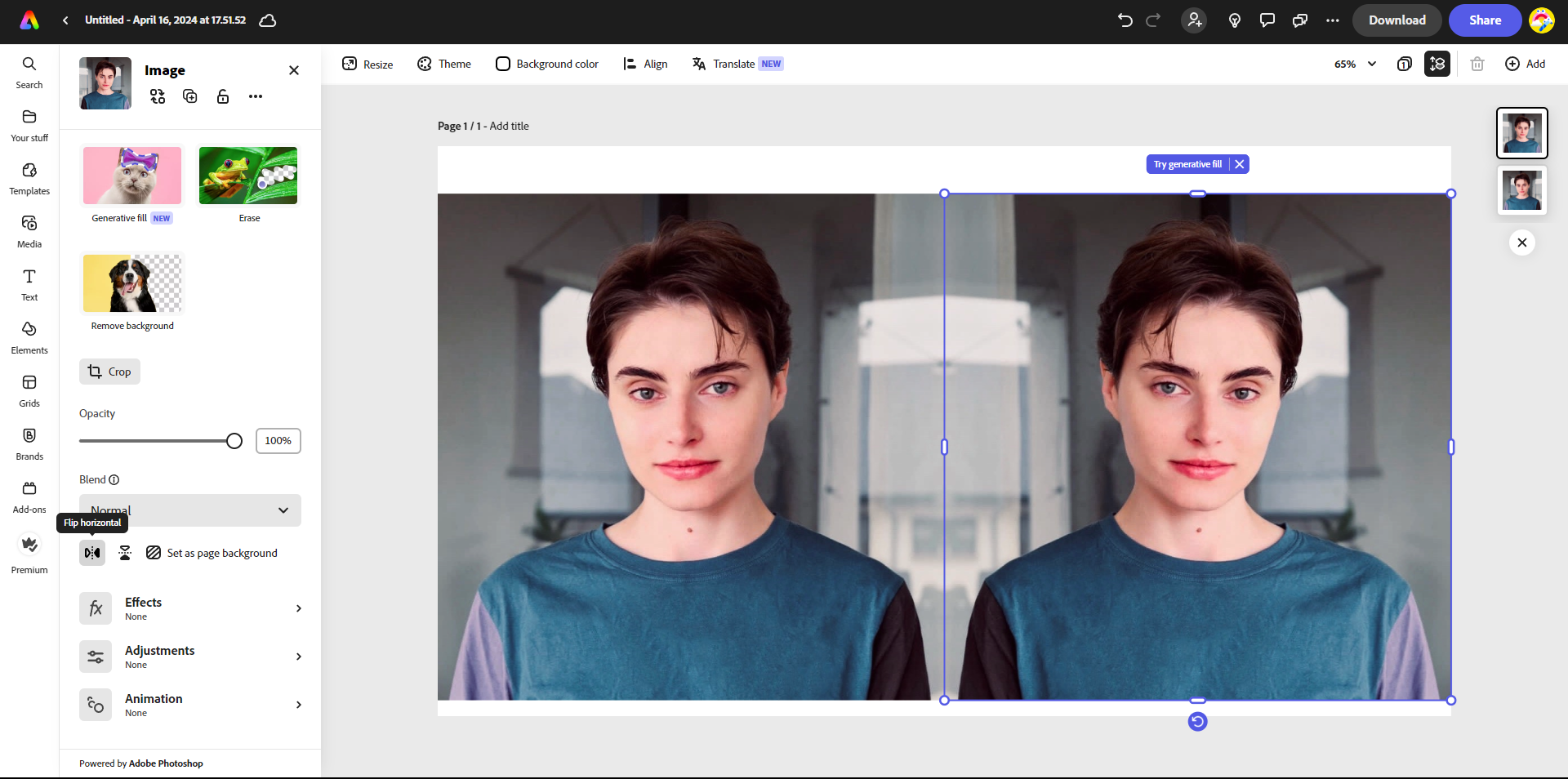Flip the image horizontally

tap(91, 553)
